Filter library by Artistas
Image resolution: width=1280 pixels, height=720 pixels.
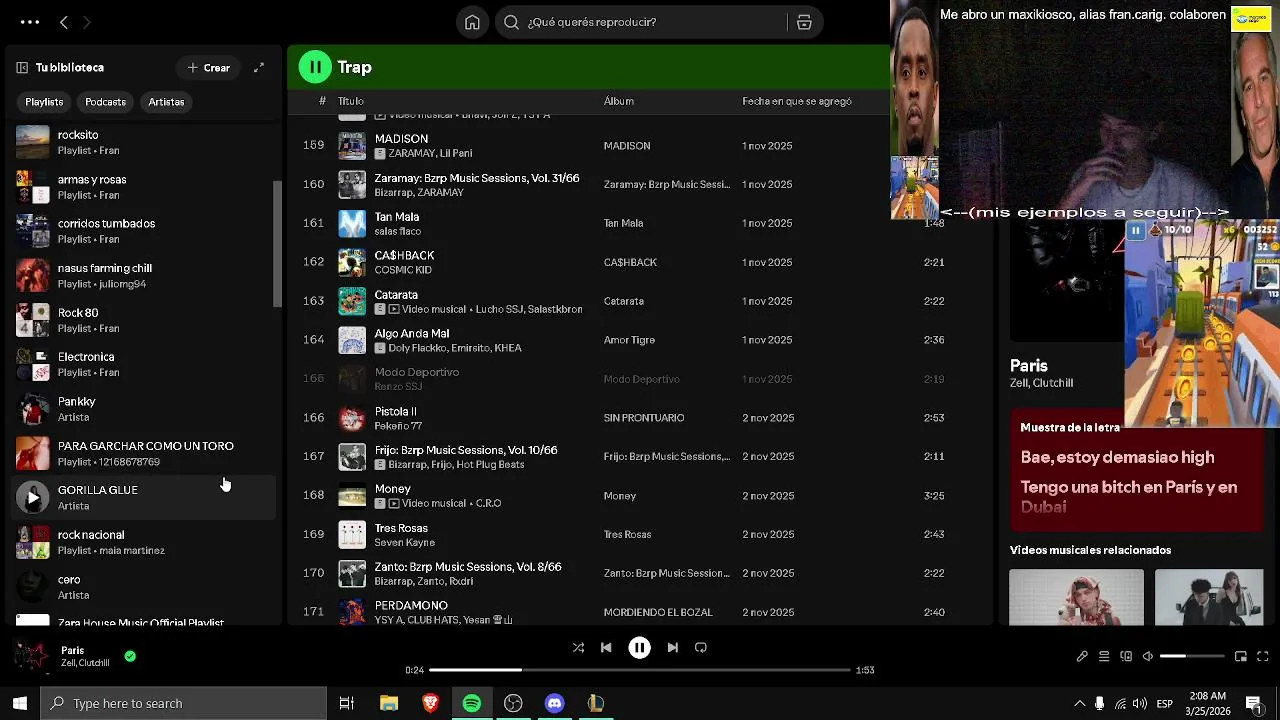coord(166,102)
